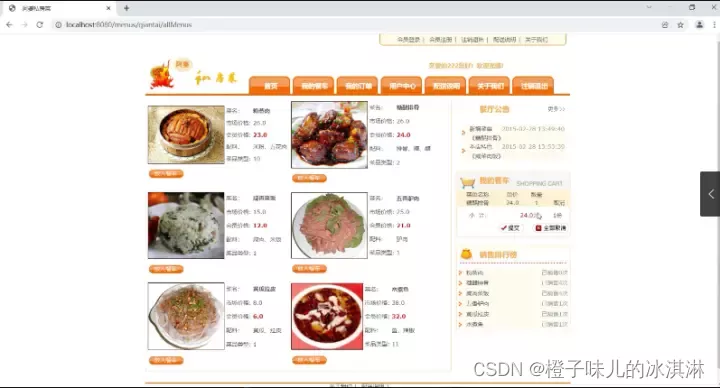Click 关于我们 link in top bar

coord(536,40)
